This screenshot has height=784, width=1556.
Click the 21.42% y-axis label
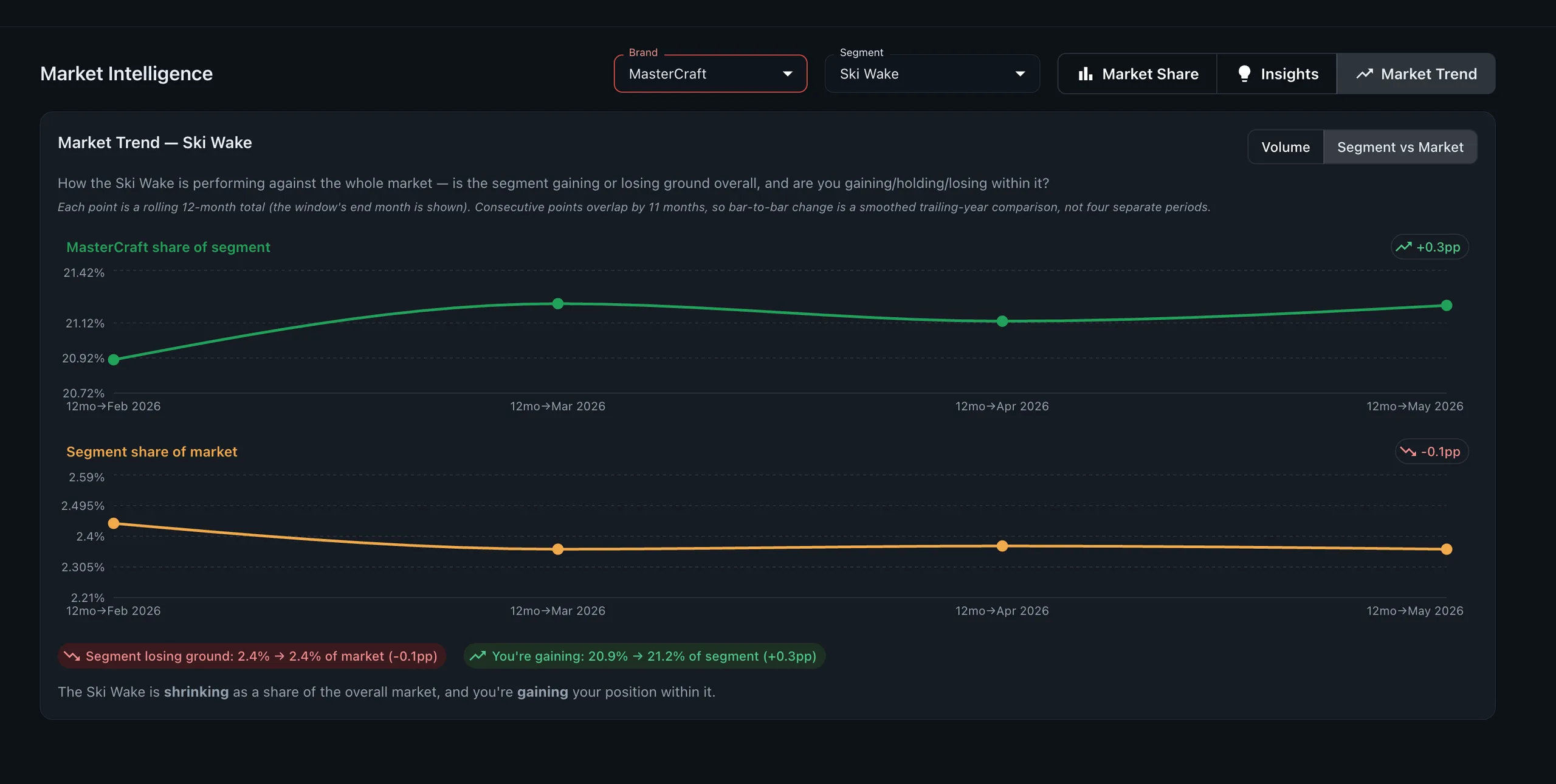click(x=84, y=272)
